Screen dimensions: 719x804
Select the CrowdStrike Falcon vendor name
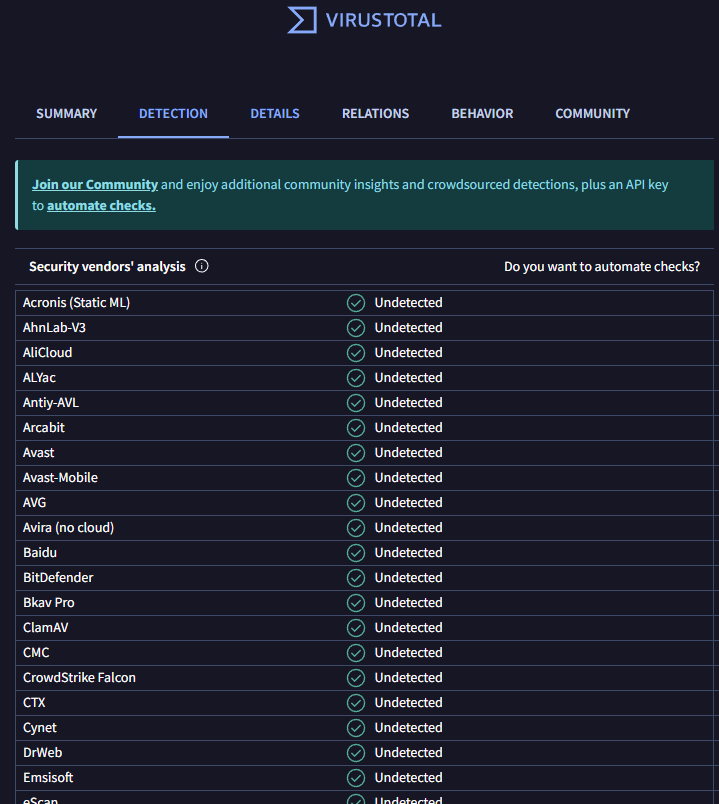point(79,678)
